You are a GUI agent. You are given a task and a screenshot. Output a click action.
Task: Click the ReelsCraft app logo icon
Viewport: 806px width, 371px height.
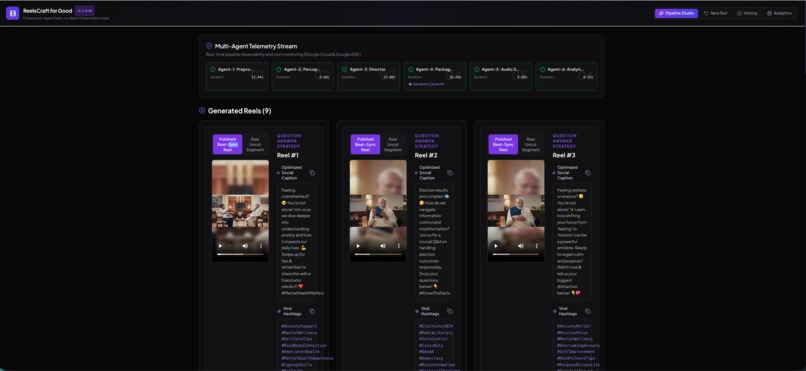pyautogui.click(x=12, y=13)
